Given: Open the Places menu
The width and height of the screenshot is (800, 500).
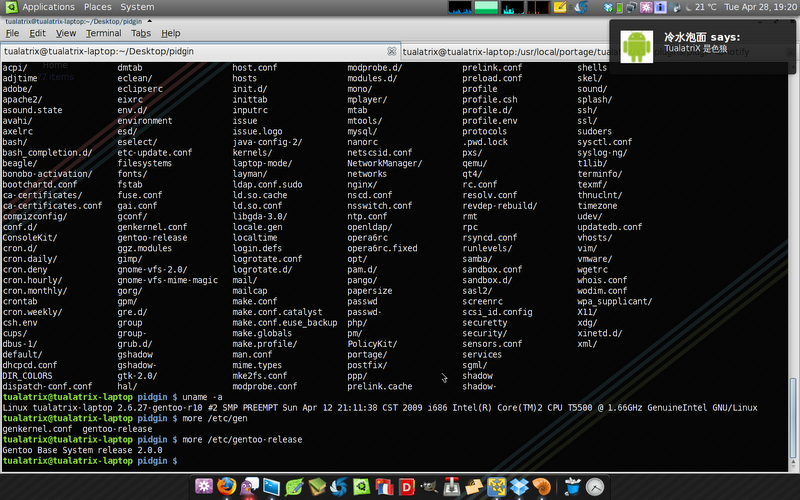Looking at the screenshot, I should click(98, 7).
